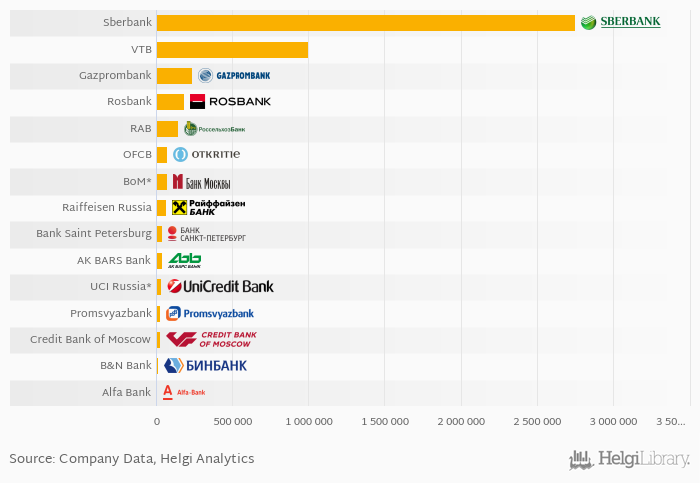
Task: Click the Bank Saint Petersburg axis label
Action: pos(94,233)
